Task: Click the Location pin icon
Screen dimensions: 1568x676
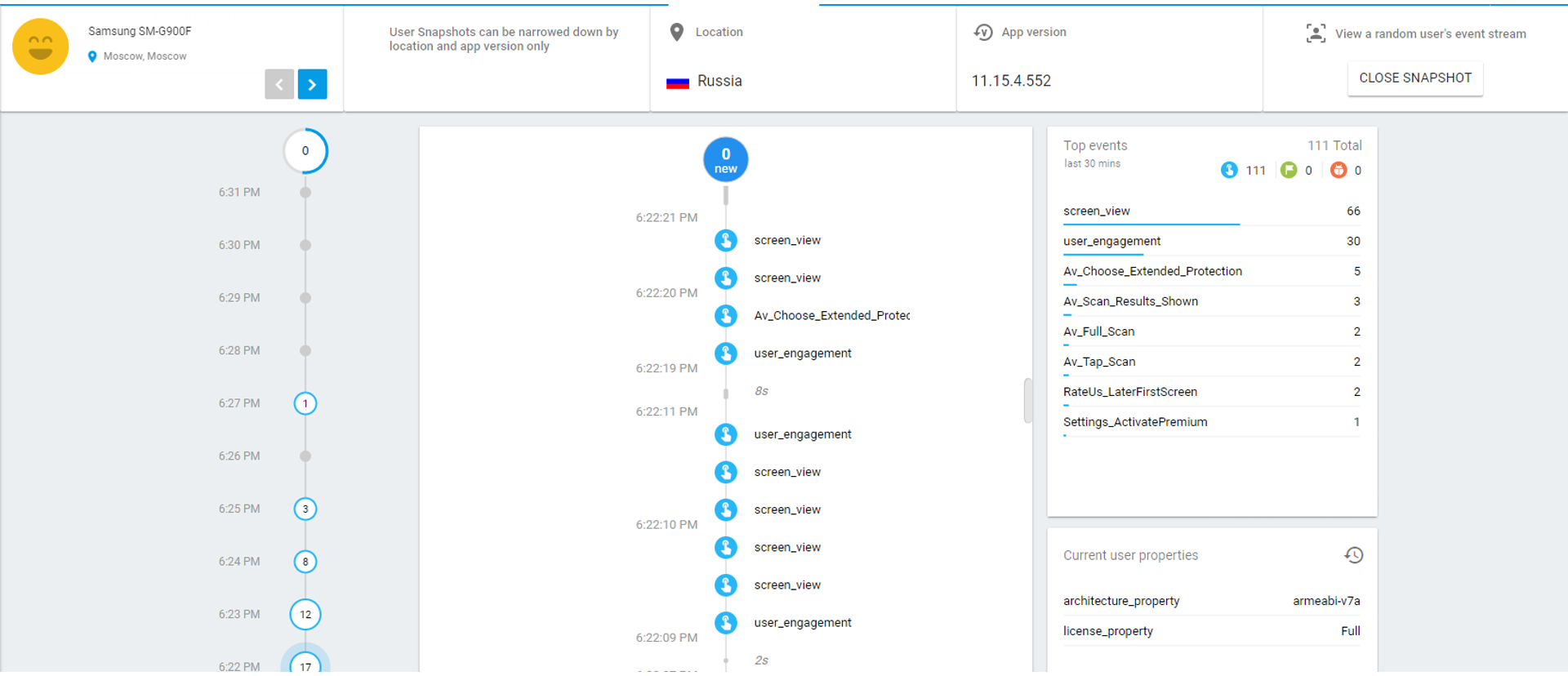Action: [676, 32]
